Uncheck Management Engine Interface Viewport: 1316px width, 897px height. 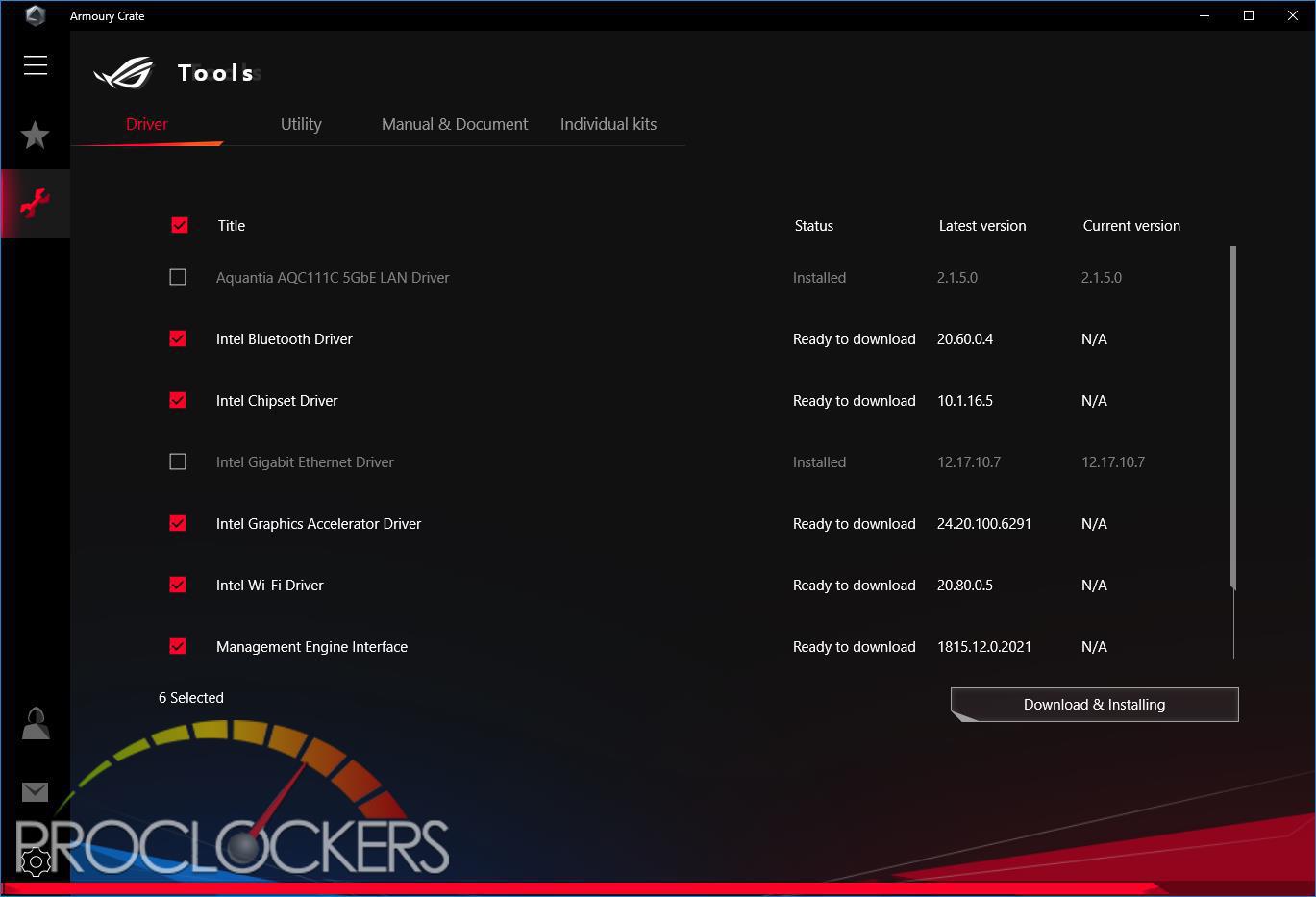pos(178,646)
